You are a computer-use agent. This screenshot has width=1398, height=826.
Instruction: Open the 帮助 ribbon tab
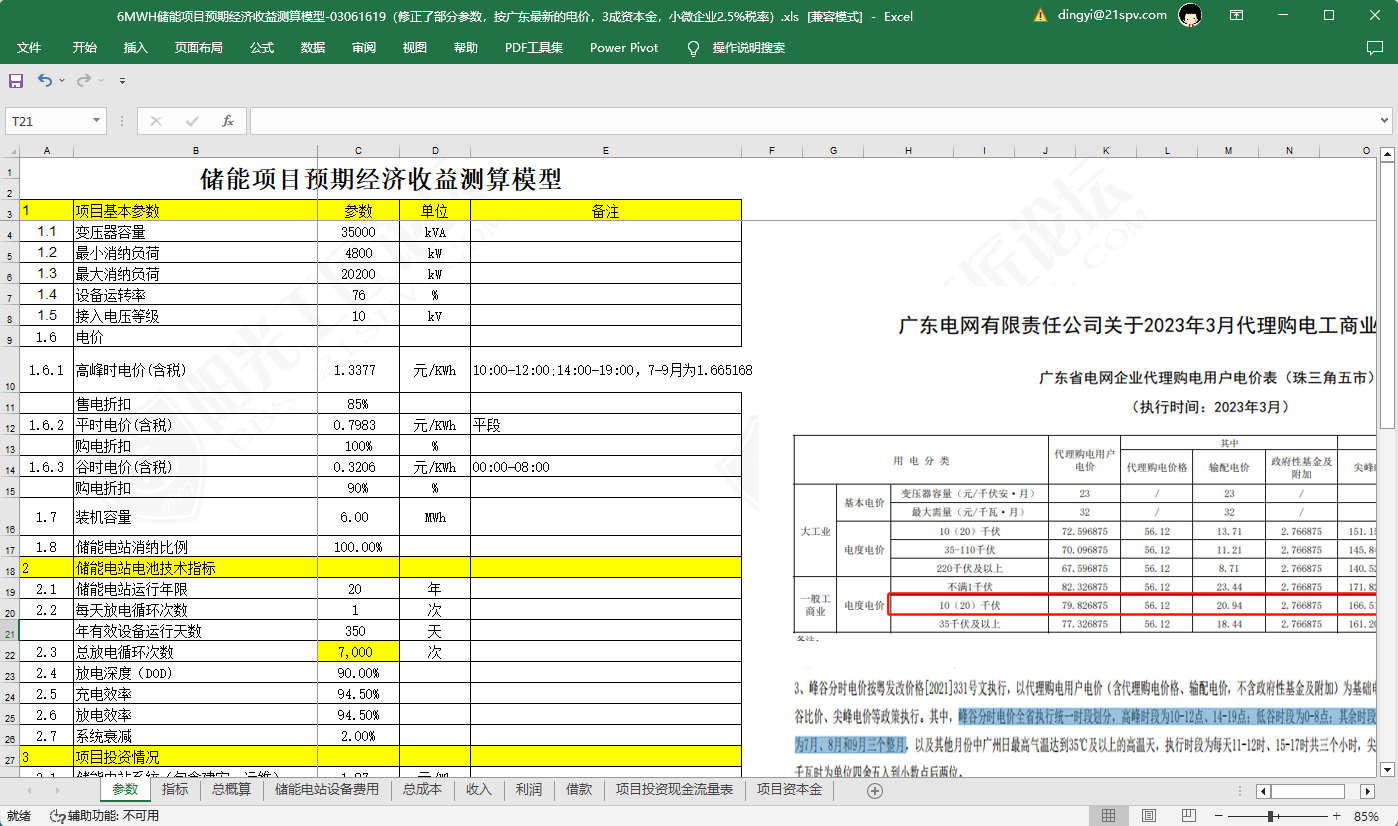point(466,47)
